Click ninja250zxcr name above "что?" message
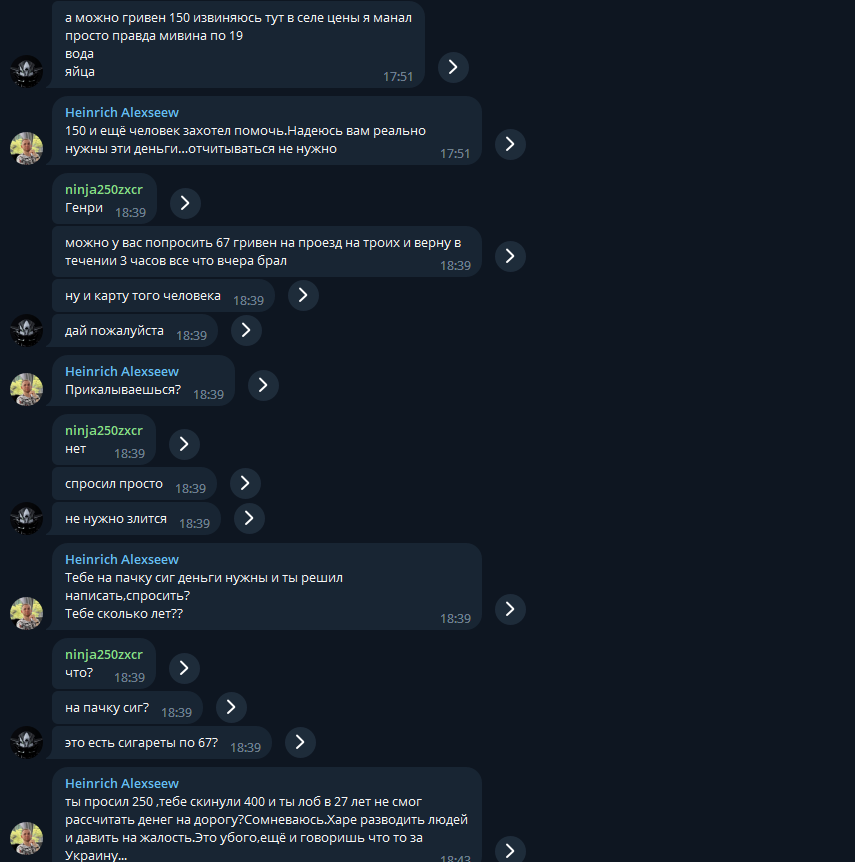Screen dimensions: 855x862 [x=103, y=655]
